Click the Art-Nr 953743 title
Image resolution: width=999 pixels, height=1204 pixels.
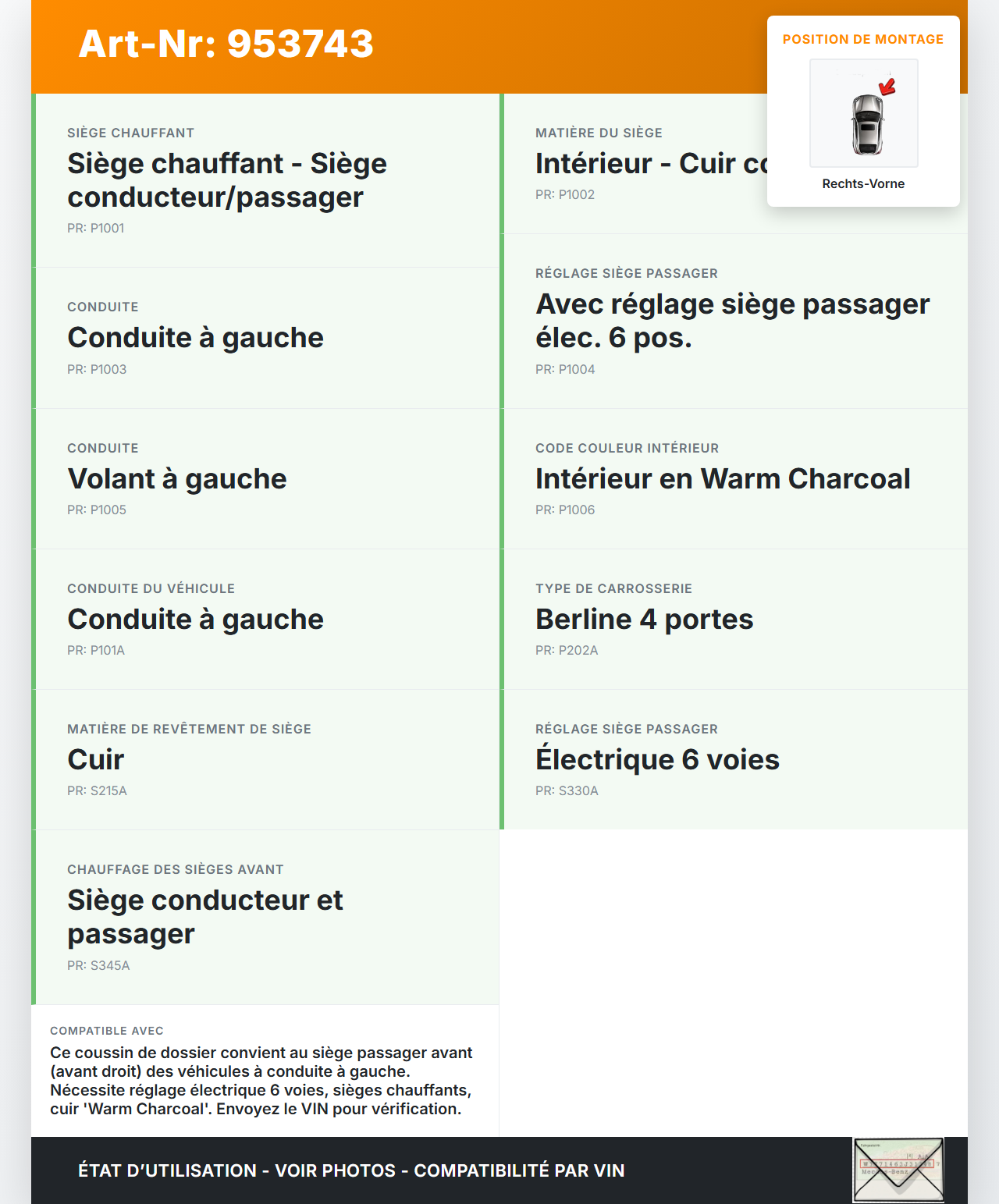coord(226,44)
